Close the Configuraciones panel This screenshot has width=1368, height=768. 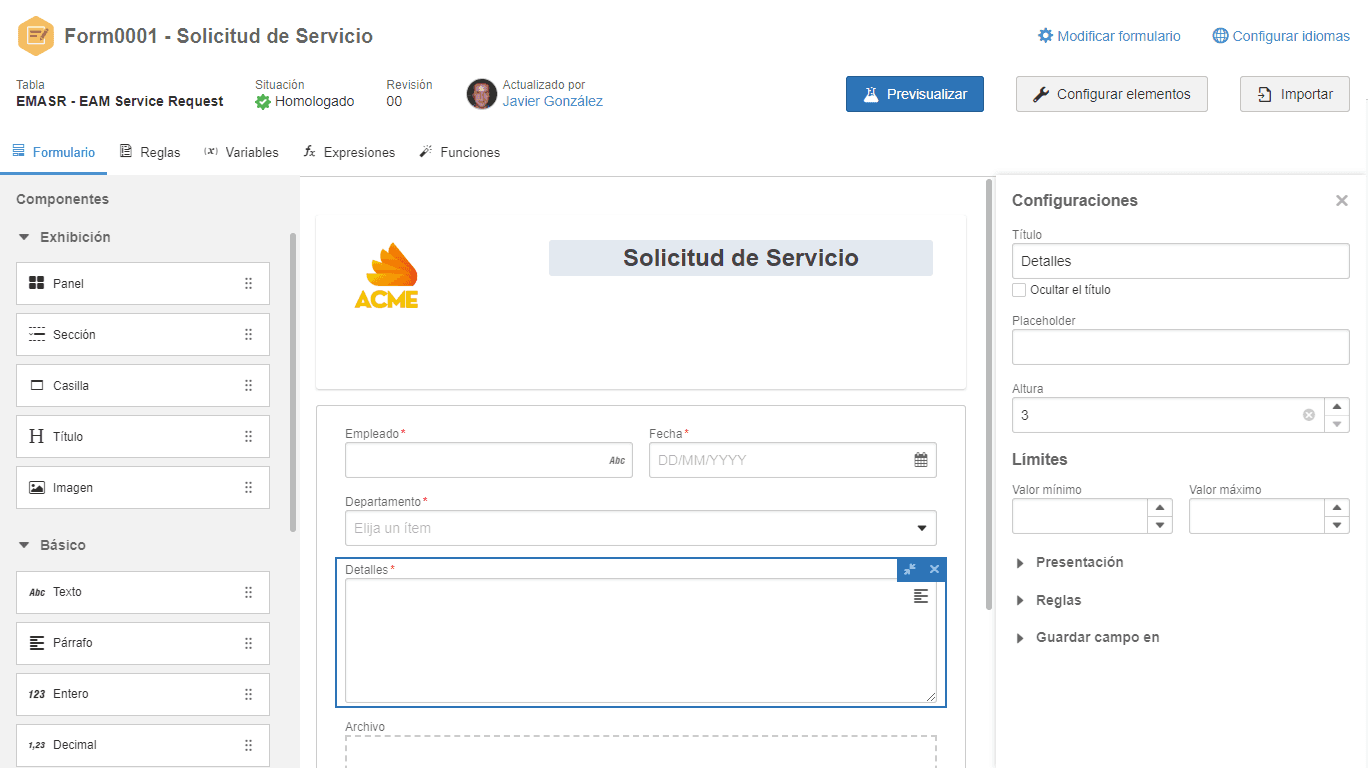(1342, 201)
